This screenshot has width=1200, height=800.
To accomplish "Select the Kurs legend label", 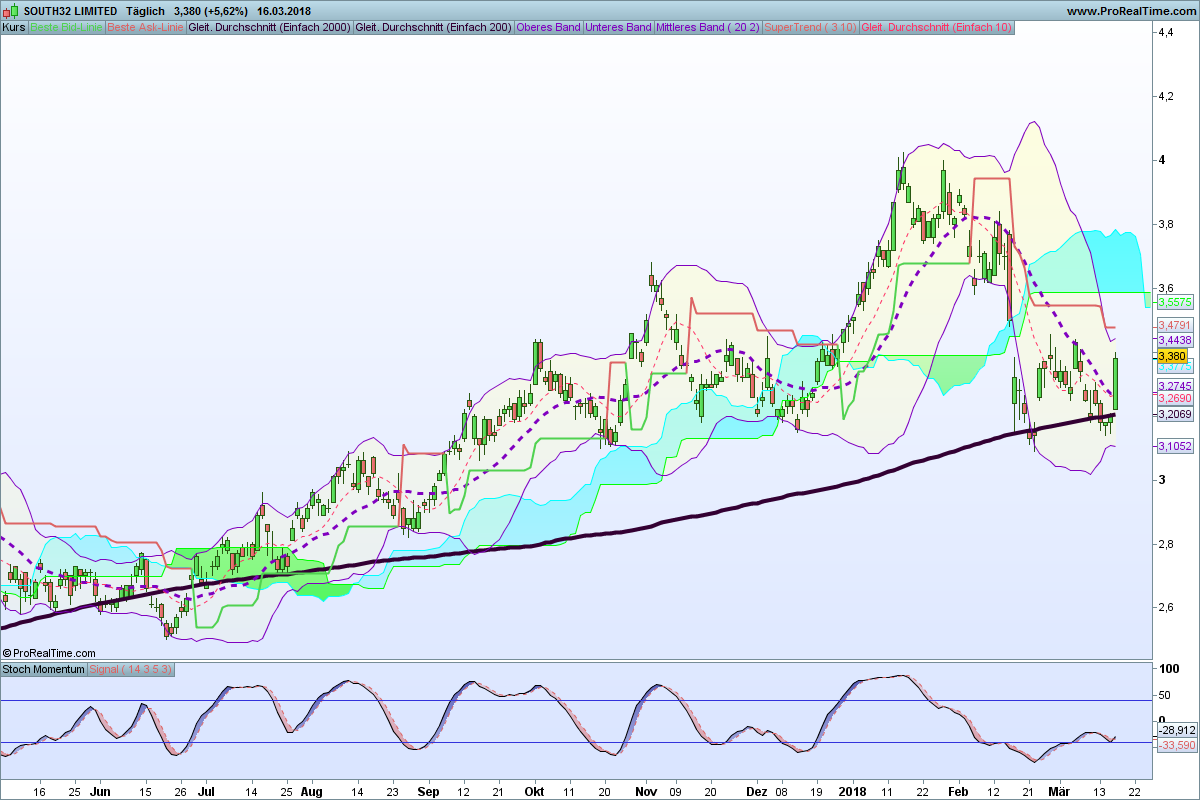I will [x=14, y=27].
